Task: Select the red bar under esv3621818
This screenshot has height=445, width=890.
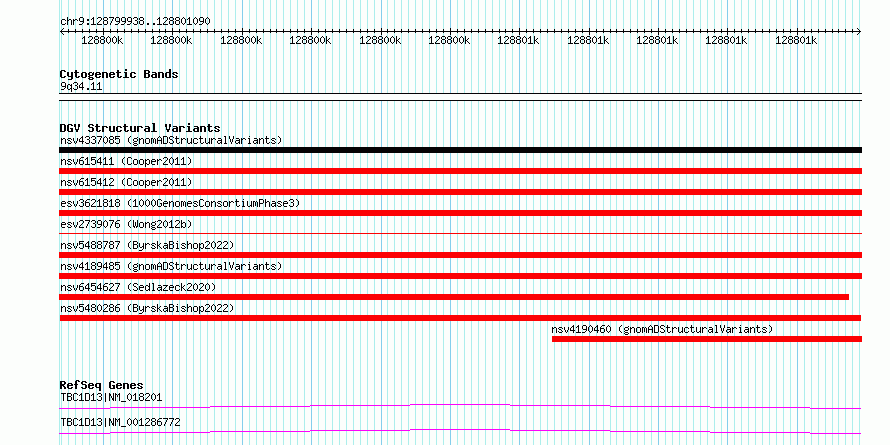Action: 460,213
